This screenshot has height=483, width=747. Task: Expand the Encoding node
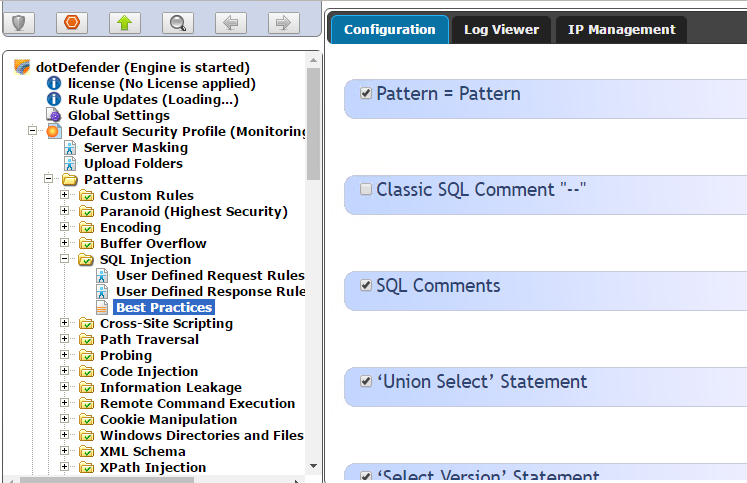tap(64, 227)
